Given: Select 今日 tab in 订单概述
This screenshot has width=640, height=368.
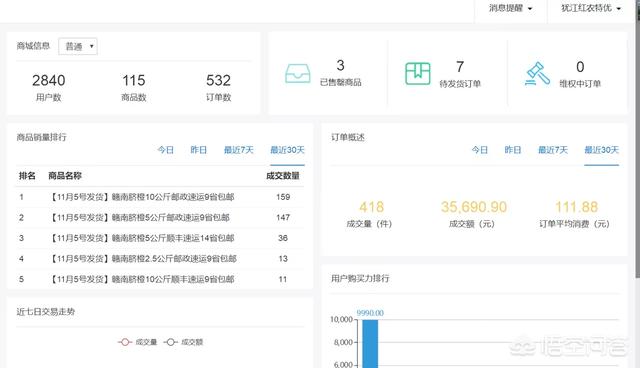Looking at the screenshot, I should 480,150.
